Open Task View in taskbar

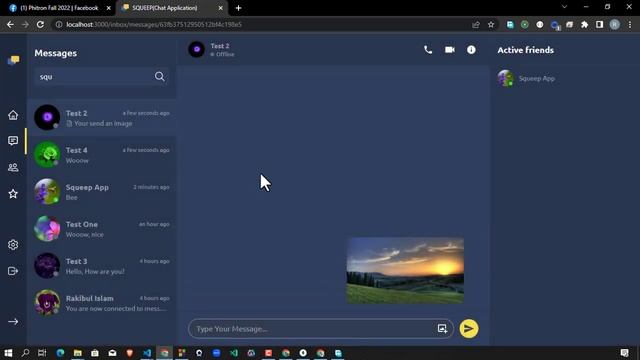click(42, 353)
